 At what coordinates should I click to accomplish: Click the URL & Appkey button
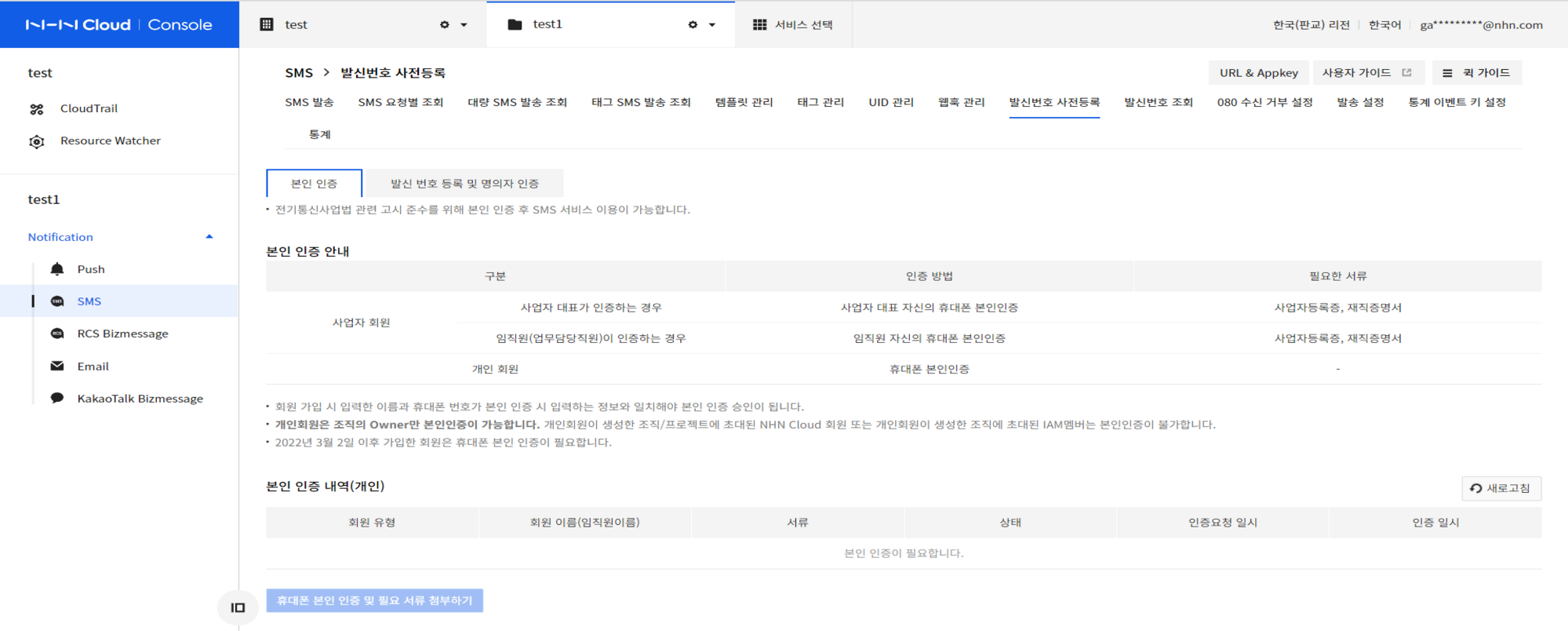coord(1258,72)
